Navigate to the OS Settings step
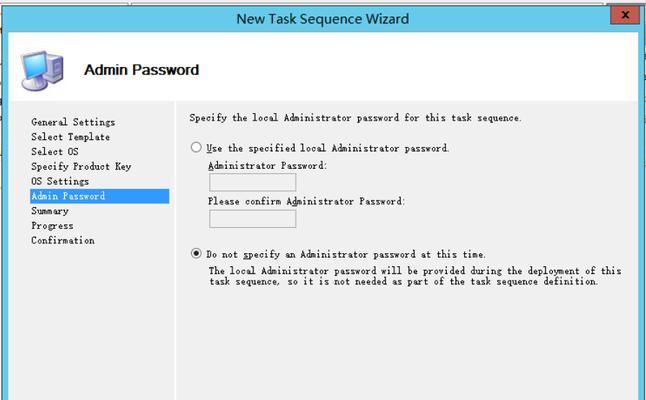Image resolution: width=646 pixels, height=400 pixels. (60, 181)
